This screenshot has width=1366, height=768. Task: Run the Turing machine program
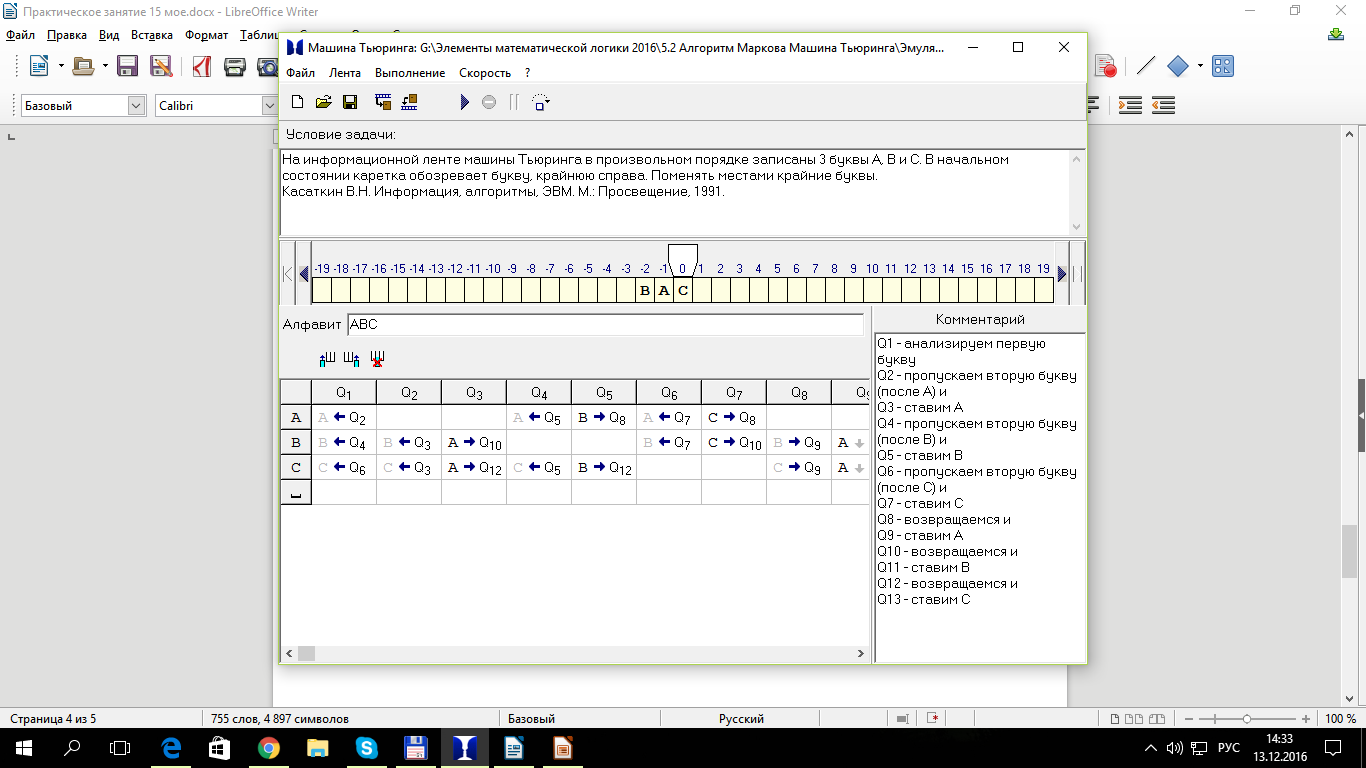464,102
